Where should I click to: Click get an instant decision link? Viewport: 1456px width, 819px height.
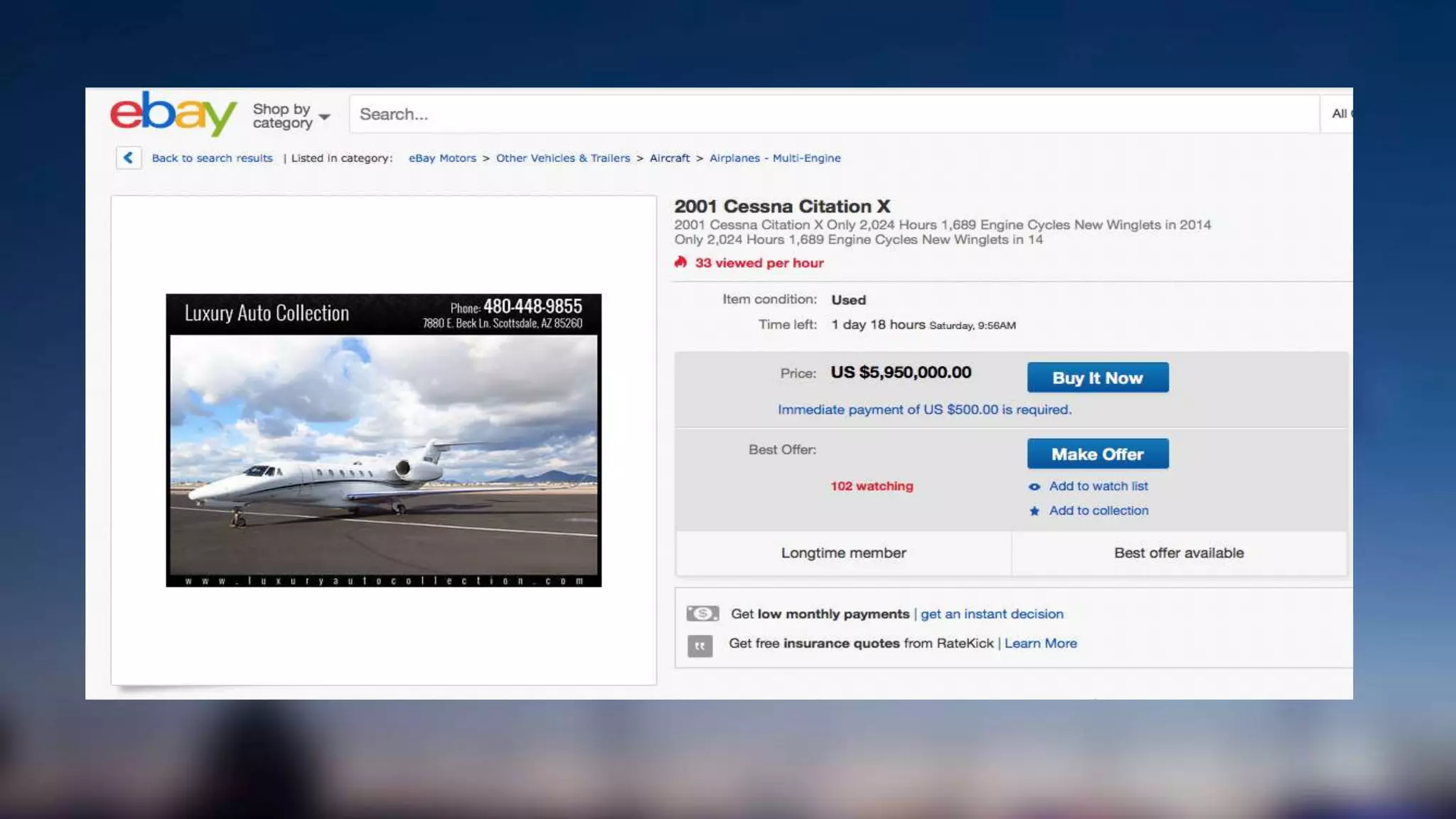tap(991, 614)
